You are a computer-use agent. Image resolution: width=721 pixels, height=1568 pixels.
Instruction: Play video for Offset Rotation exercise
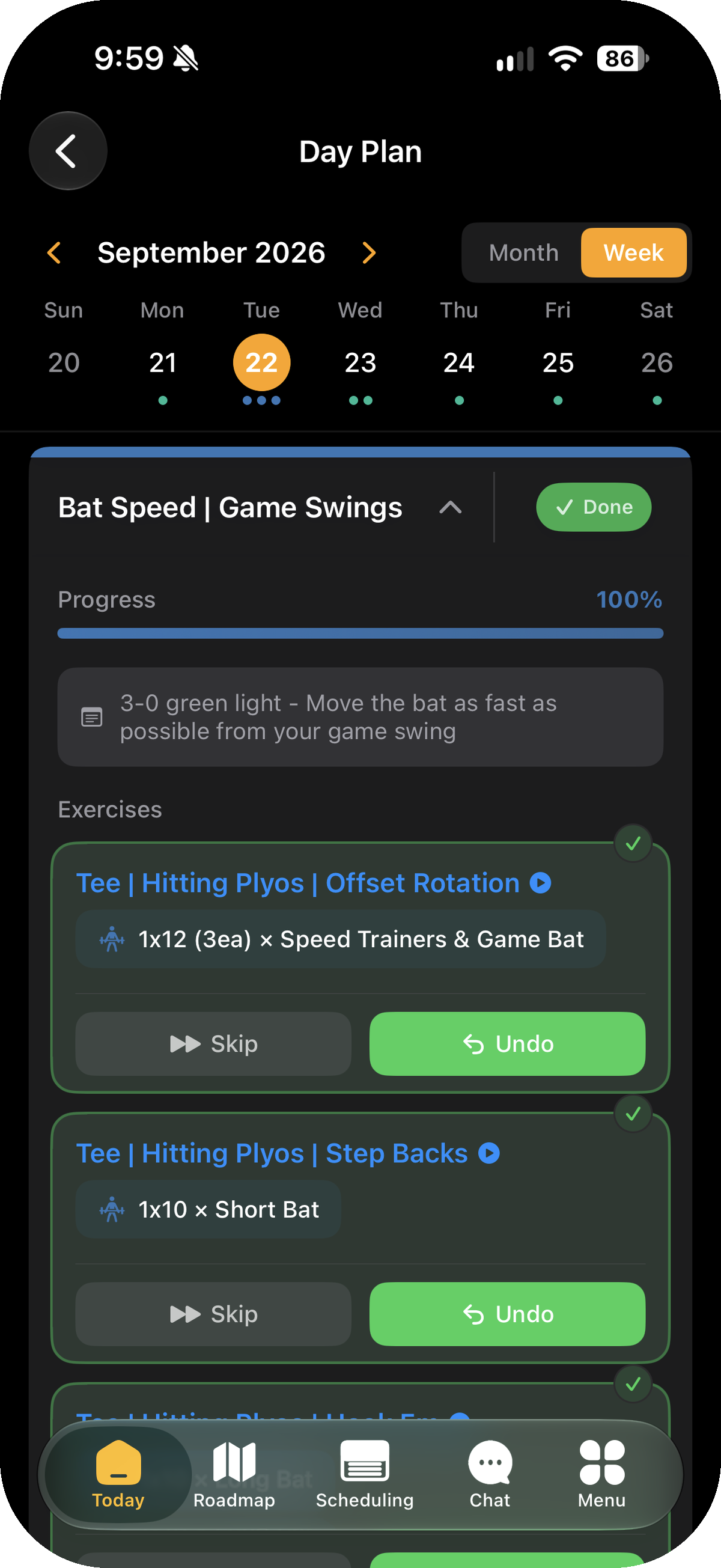[540, 883]
